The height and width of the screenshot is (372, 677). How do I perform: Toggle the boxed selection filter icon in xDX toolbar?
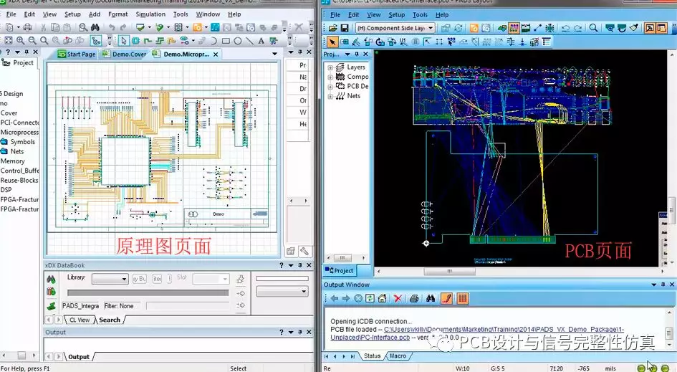(x=96, y=41)
